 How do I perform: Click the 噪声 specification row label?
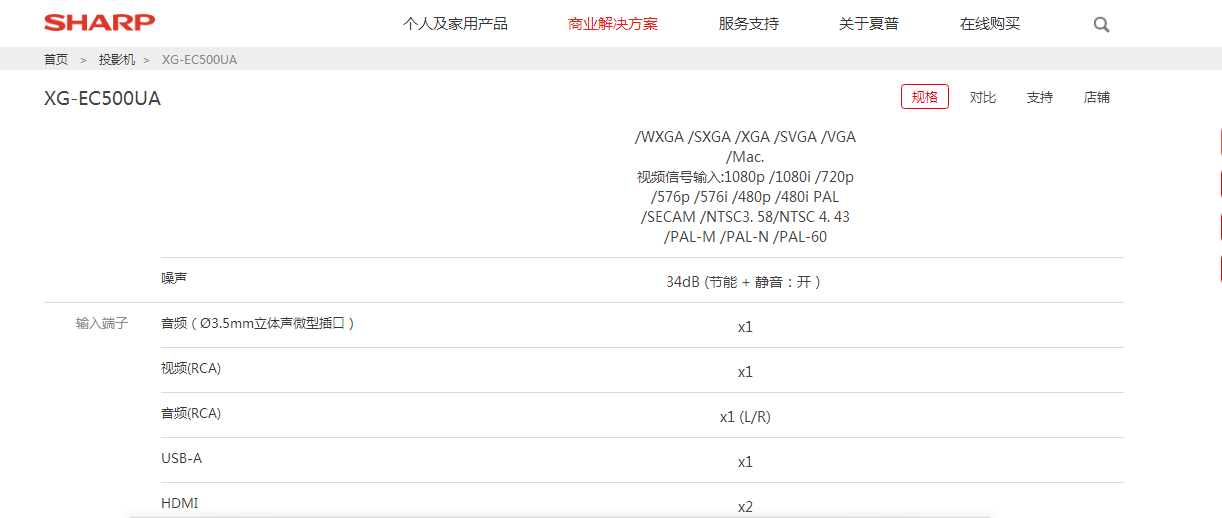(174, 278)
